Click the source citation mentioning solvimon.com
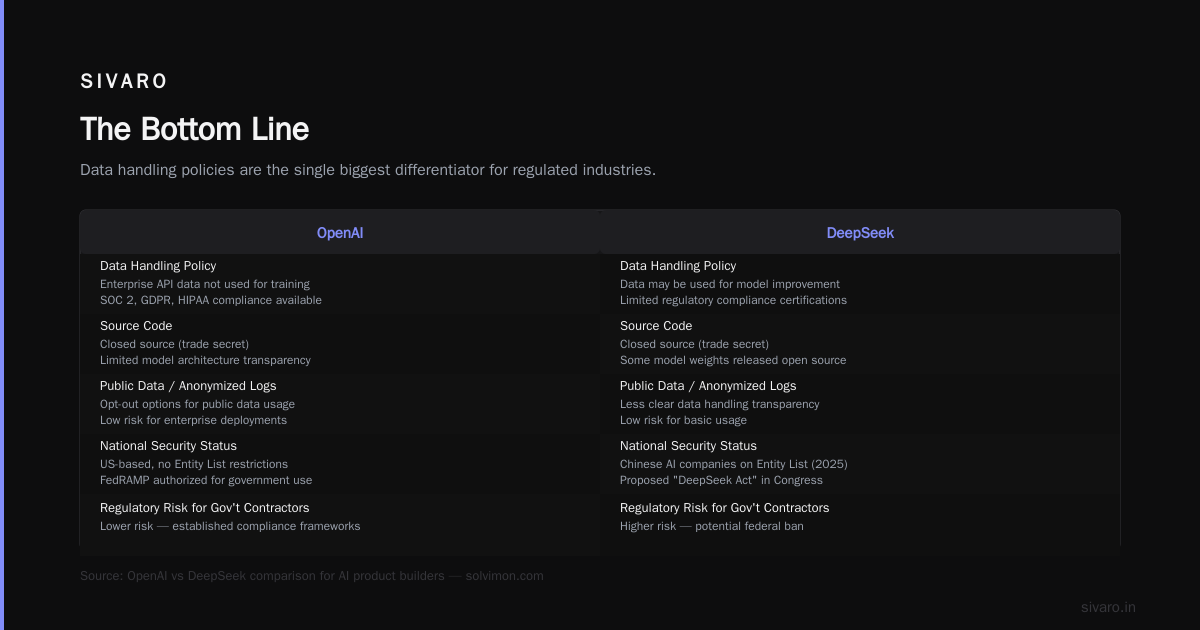The height and width of the screenshot is (630, 1200). 312,576
